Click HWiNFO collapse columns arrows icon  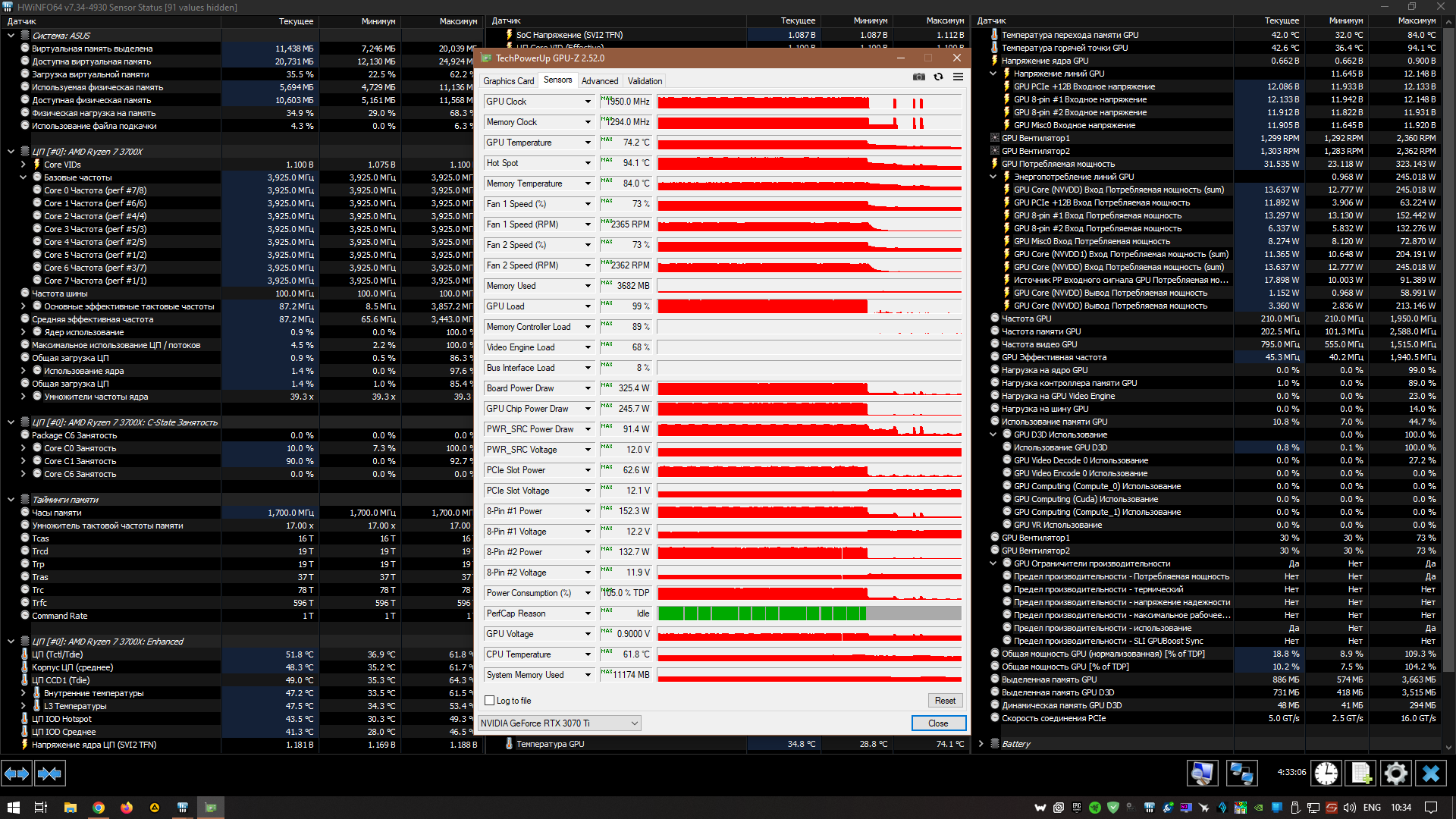point(49,773)
